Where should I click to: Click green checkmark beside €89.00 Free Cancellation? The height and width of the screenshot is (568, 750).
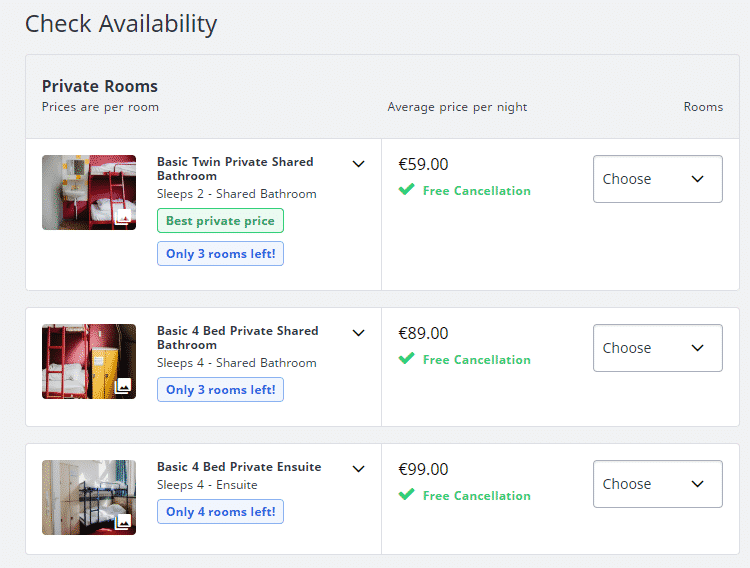pyautogui.click(x=406, y=359)
